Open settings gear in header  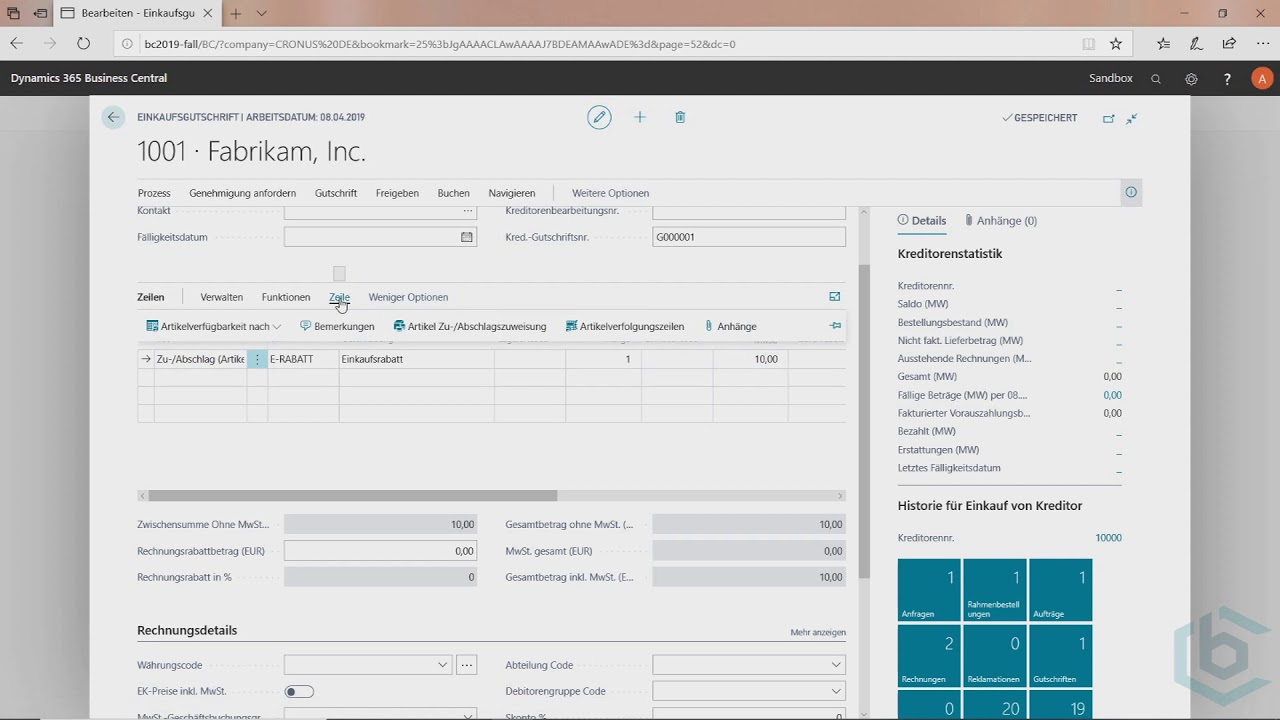click(x=1191, y=79)
